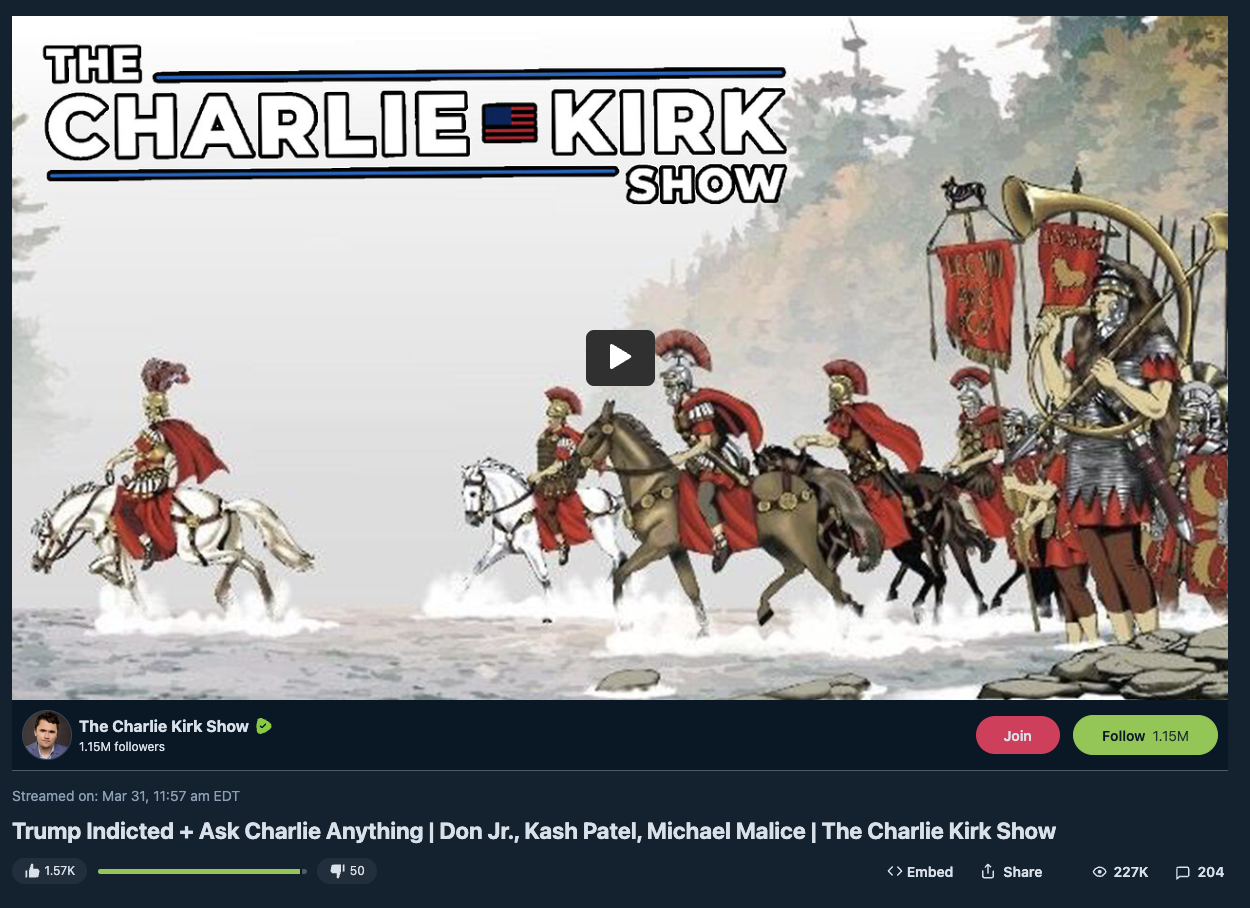The height and width of the screenshot is (908, 1250).
Task: Join the channel with the red button
Action: pos(1017,735)
